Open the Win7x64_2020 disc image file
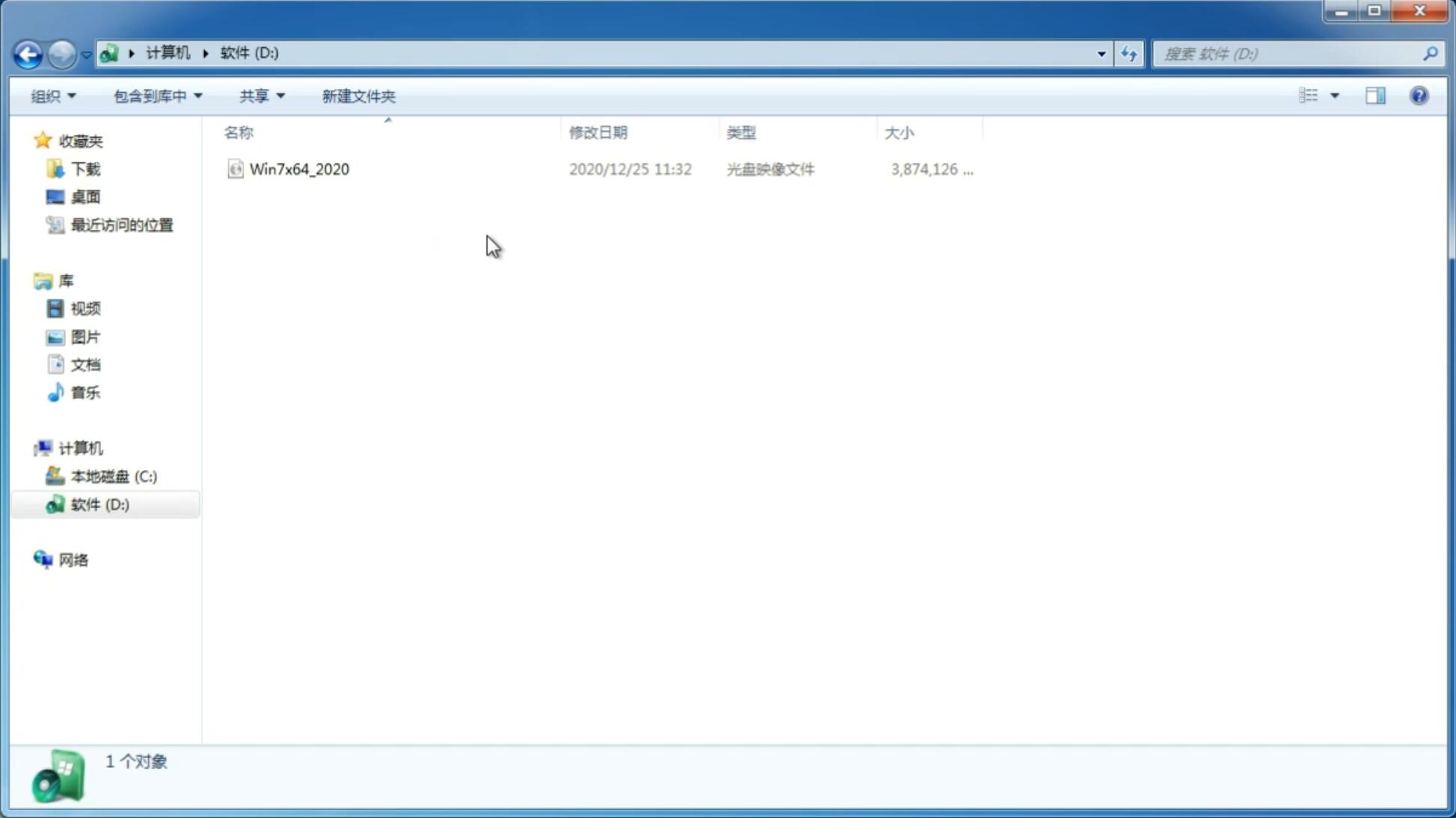1456x818 pixels. 298,169
